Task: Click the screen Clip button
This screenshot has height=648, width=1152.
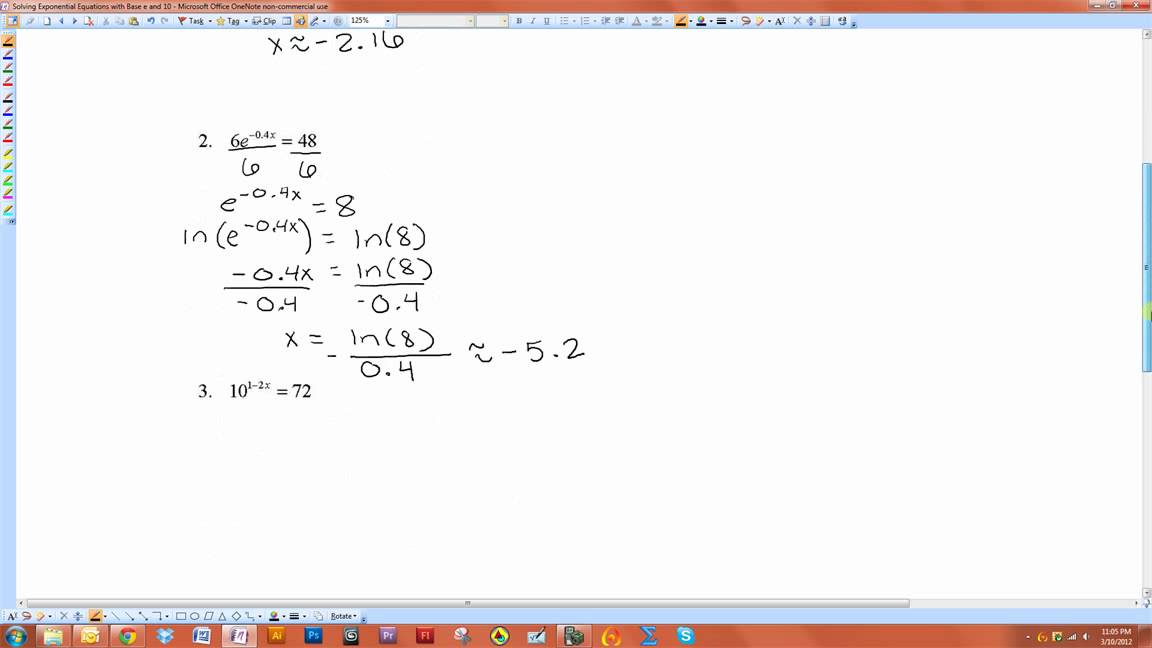Action: [264, 21]
